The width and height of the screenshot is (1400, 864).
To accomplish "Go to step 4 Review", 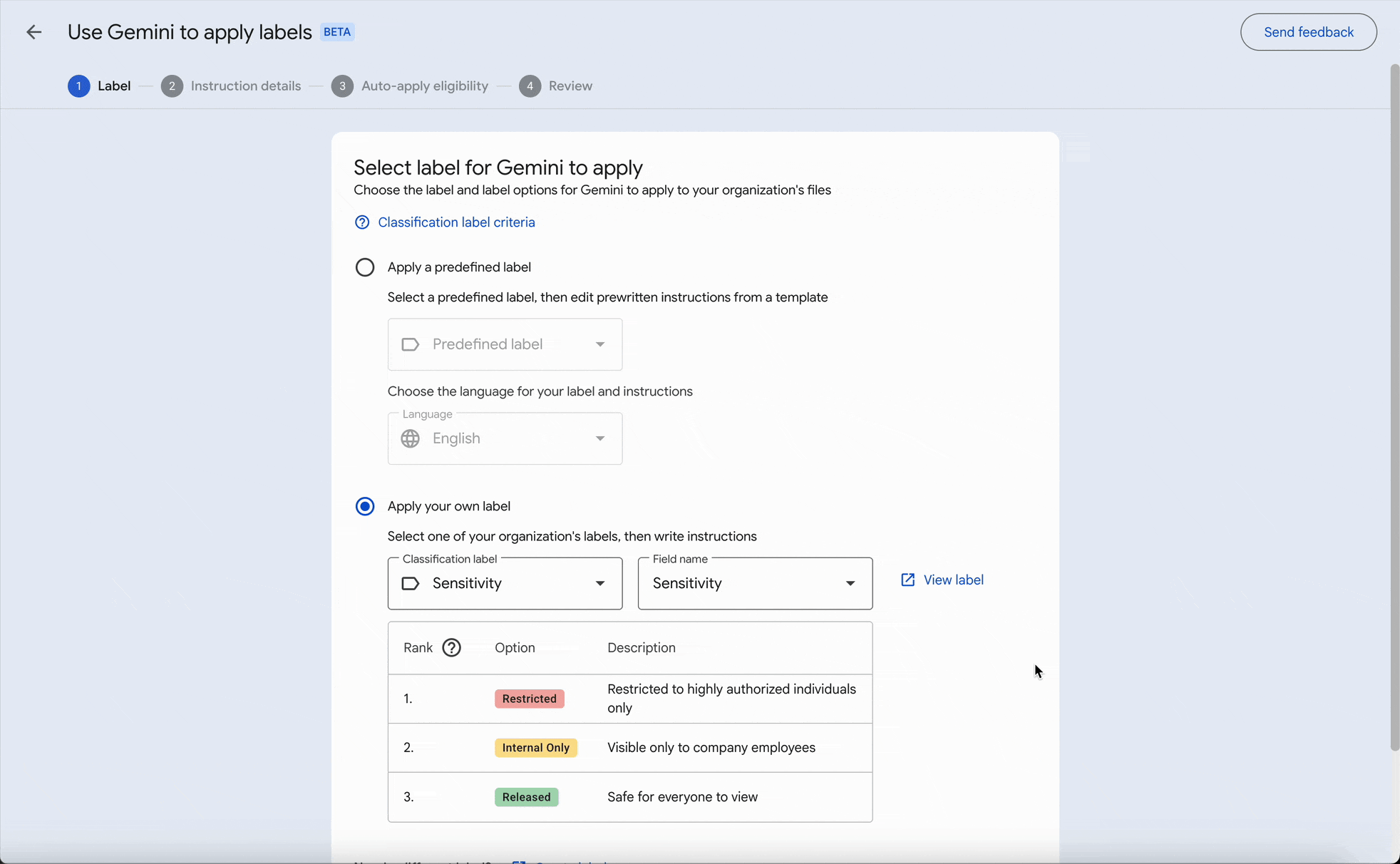I will coord(555,86).
